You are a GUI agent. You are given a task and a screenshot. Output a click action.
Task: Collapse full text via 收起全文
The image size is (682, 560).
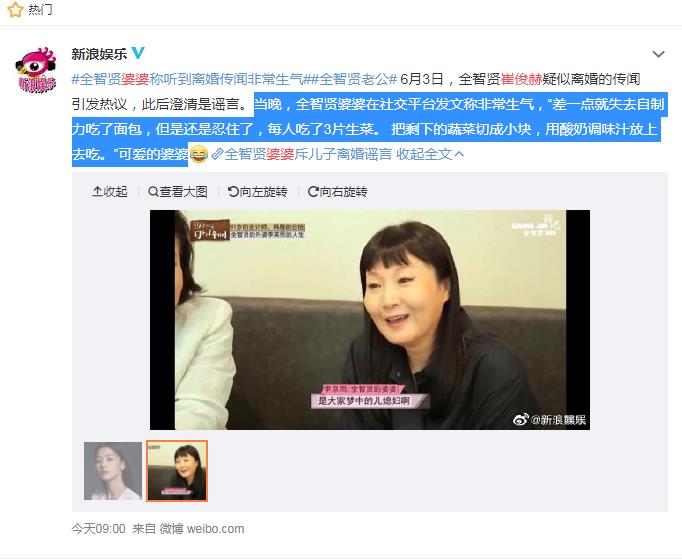pos(430,154)
